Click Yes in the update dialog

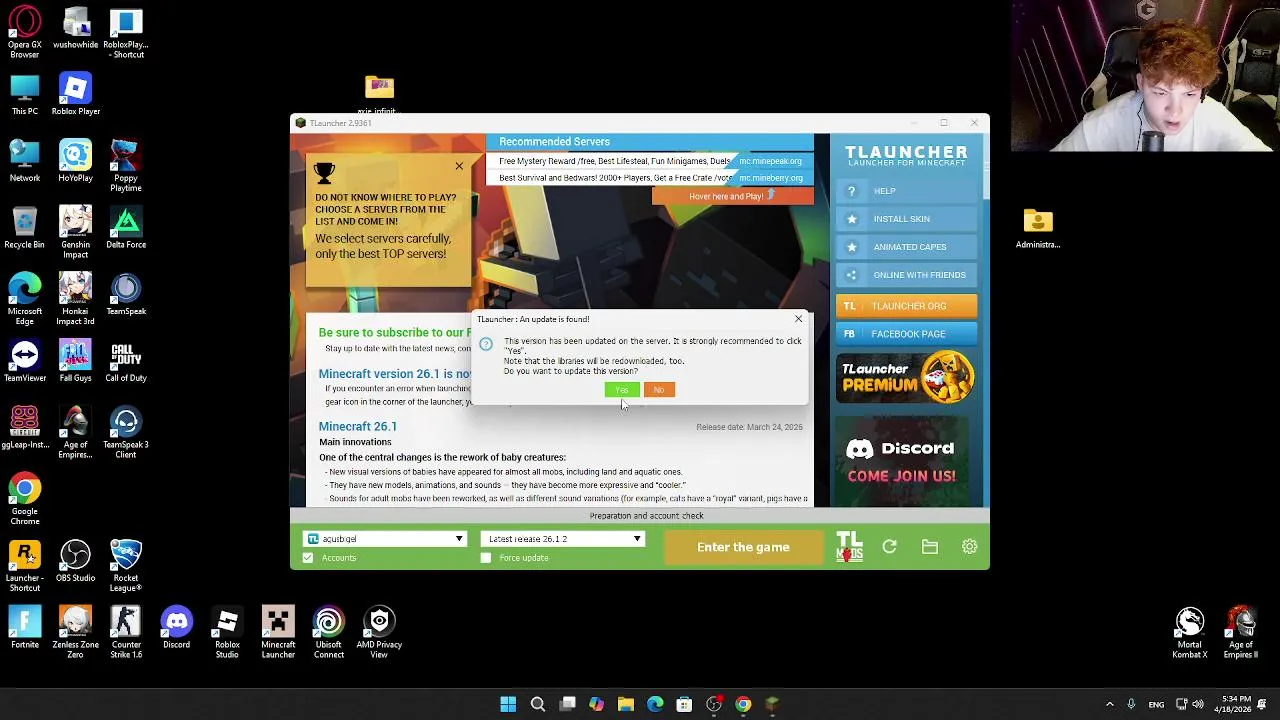(x=622, y=390)
